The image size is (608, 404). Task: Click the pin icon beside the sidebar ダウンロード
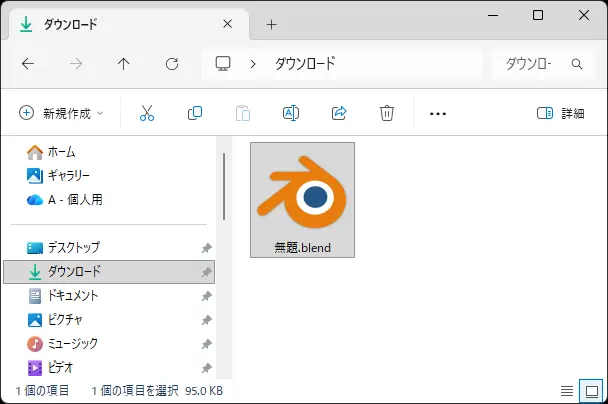[x=206, y=272]
